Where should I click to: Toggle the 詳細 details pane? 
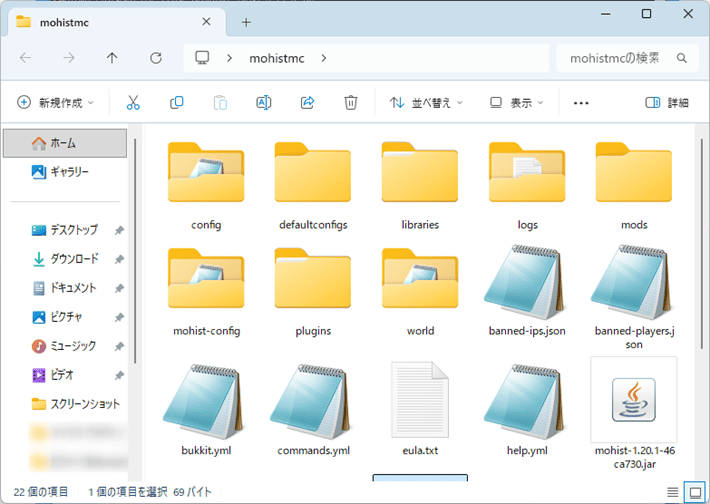(x=667, y=103)
